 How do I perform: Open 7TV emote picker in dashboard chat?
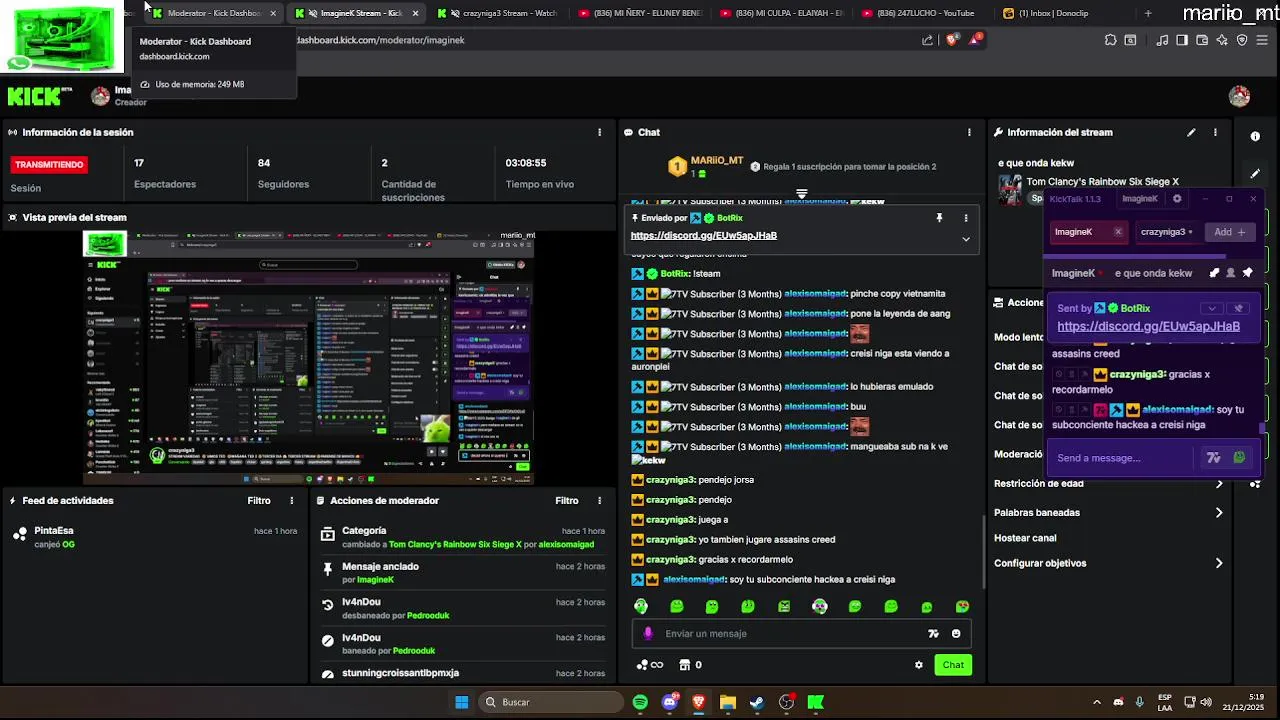point(933,634)
